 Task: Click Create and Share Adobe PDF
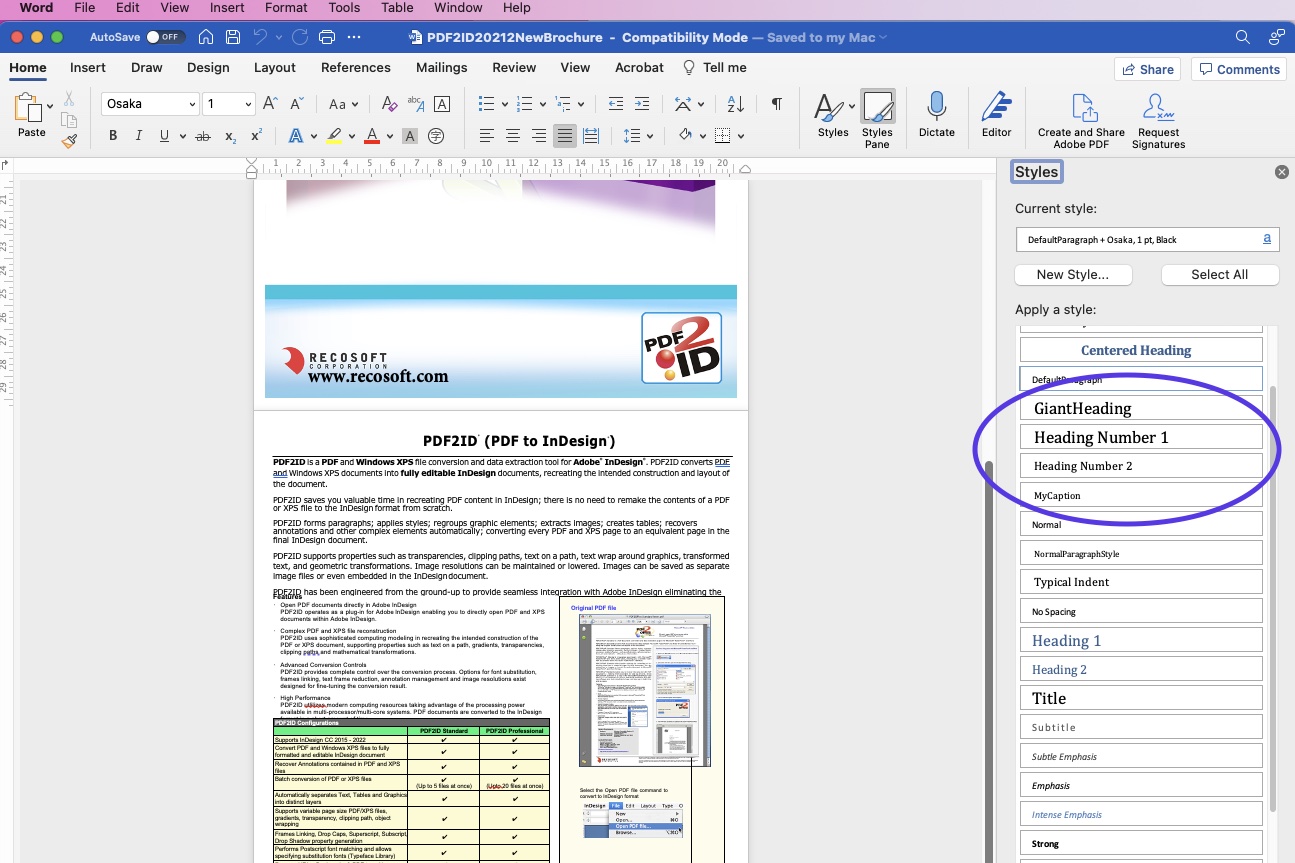1081,121
